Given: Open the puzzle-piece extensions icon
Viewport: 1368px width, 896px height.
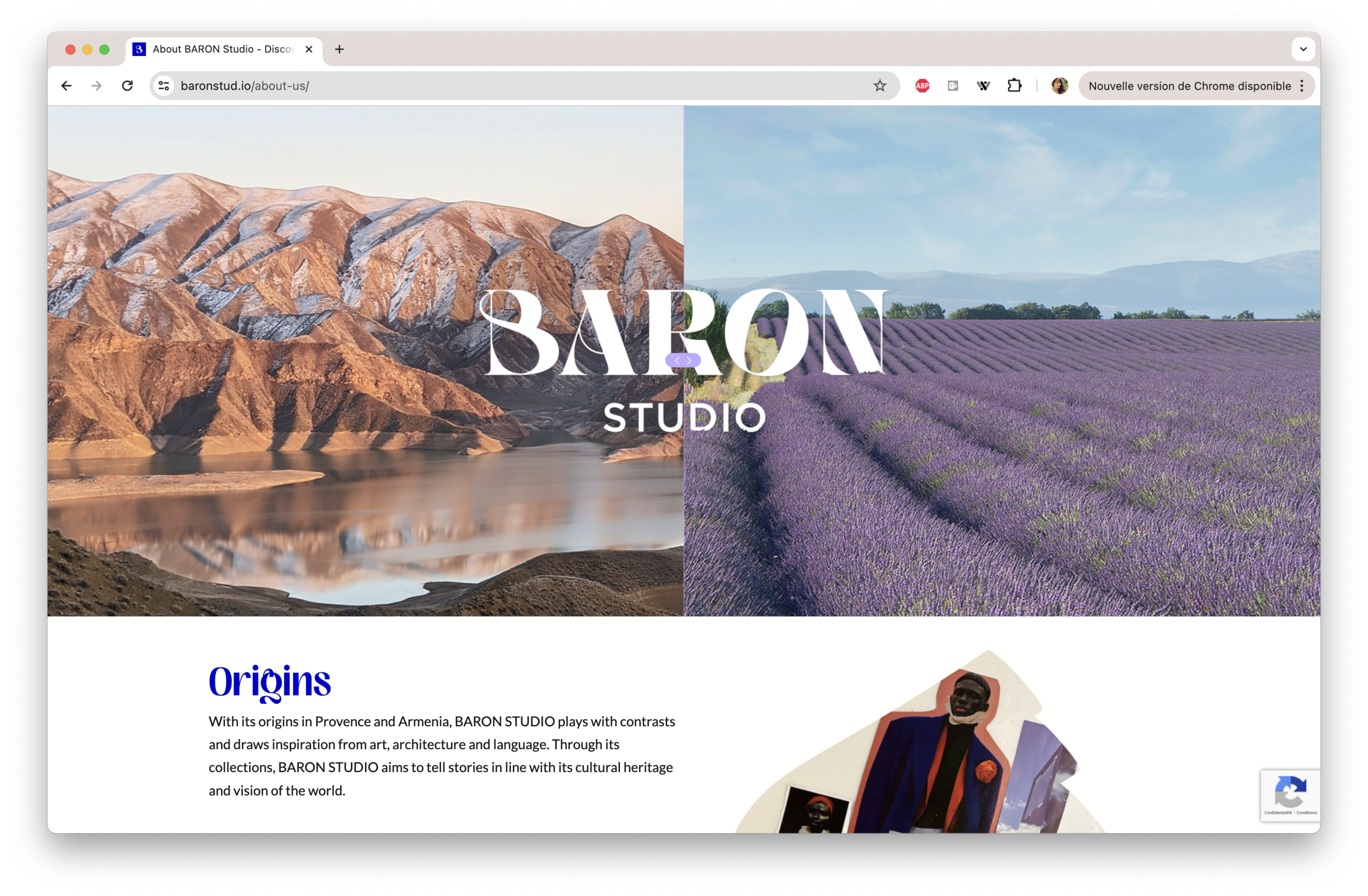Looking at the screenshot, I should 1014,85.
